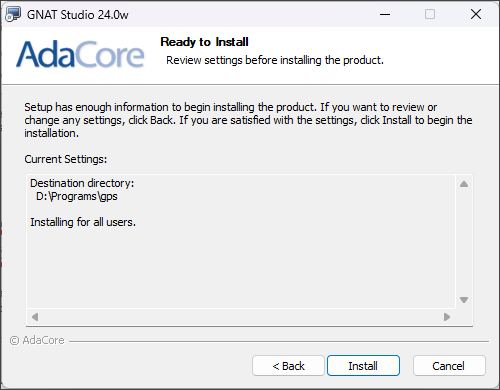Click the AdaCore logo in the header
This screenshot has width=500, height=390.
(x=80, y=54)
